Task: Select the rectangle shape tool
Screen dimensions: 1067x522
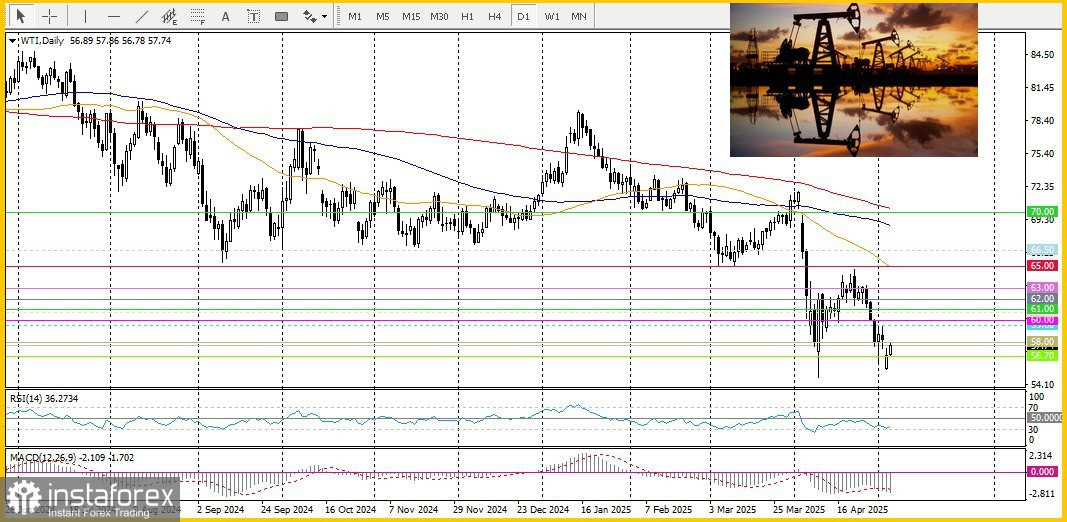Action: (281, 16)
